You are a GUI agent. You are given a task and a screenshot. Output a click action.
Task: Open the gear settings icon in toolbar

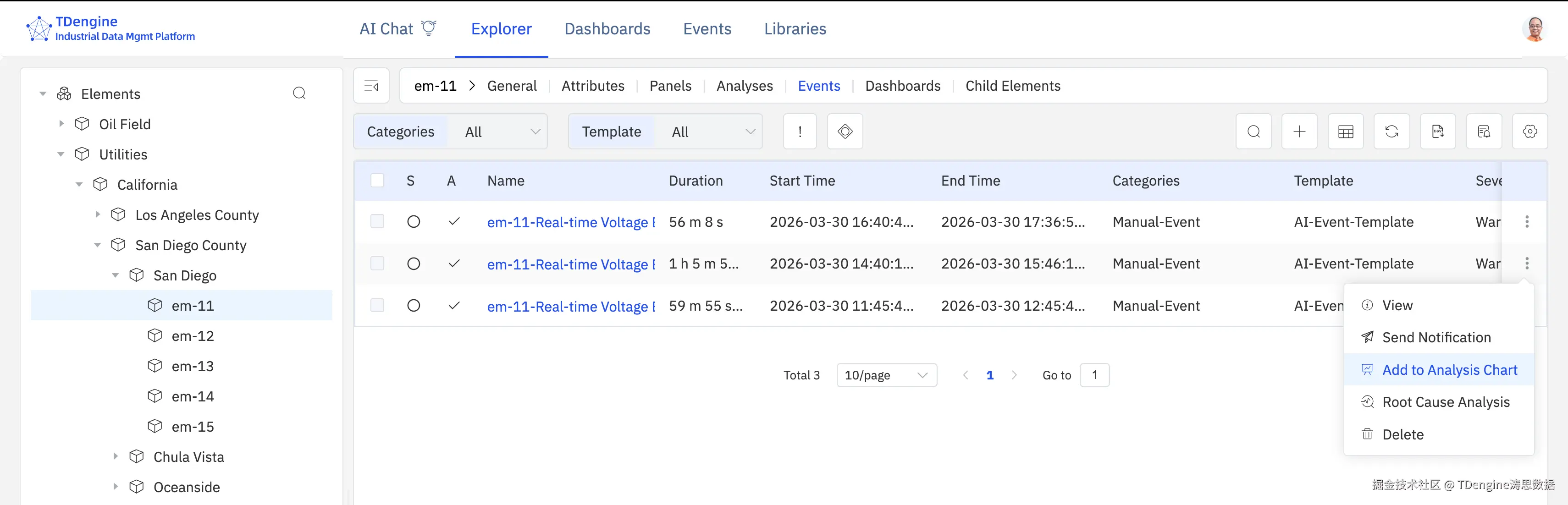tap(1529, 132)
